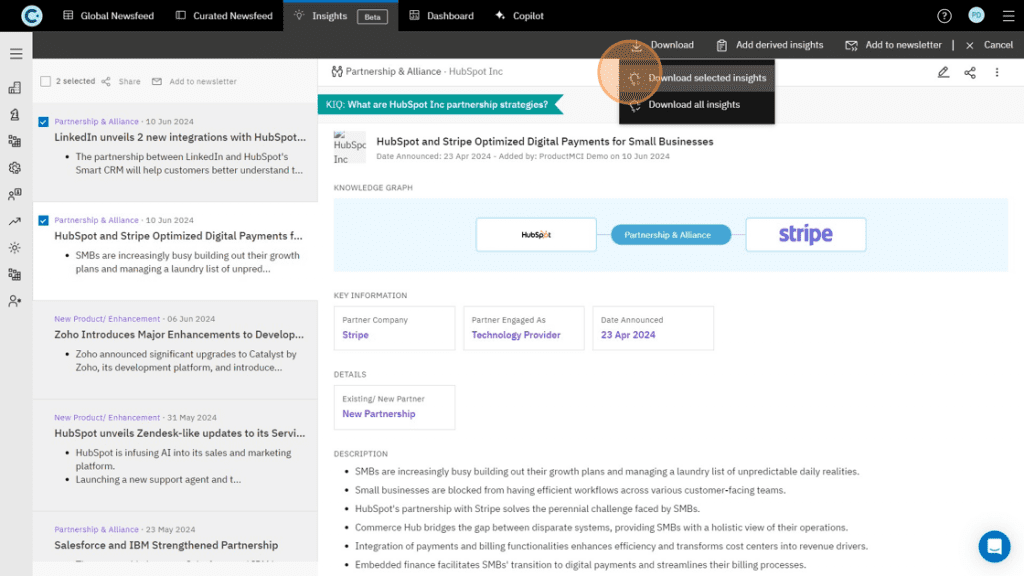Uncheck the LinkedIn integrations insight checkbox
The height and width of the screenshot is (576, 1024).
coord(43,122)
